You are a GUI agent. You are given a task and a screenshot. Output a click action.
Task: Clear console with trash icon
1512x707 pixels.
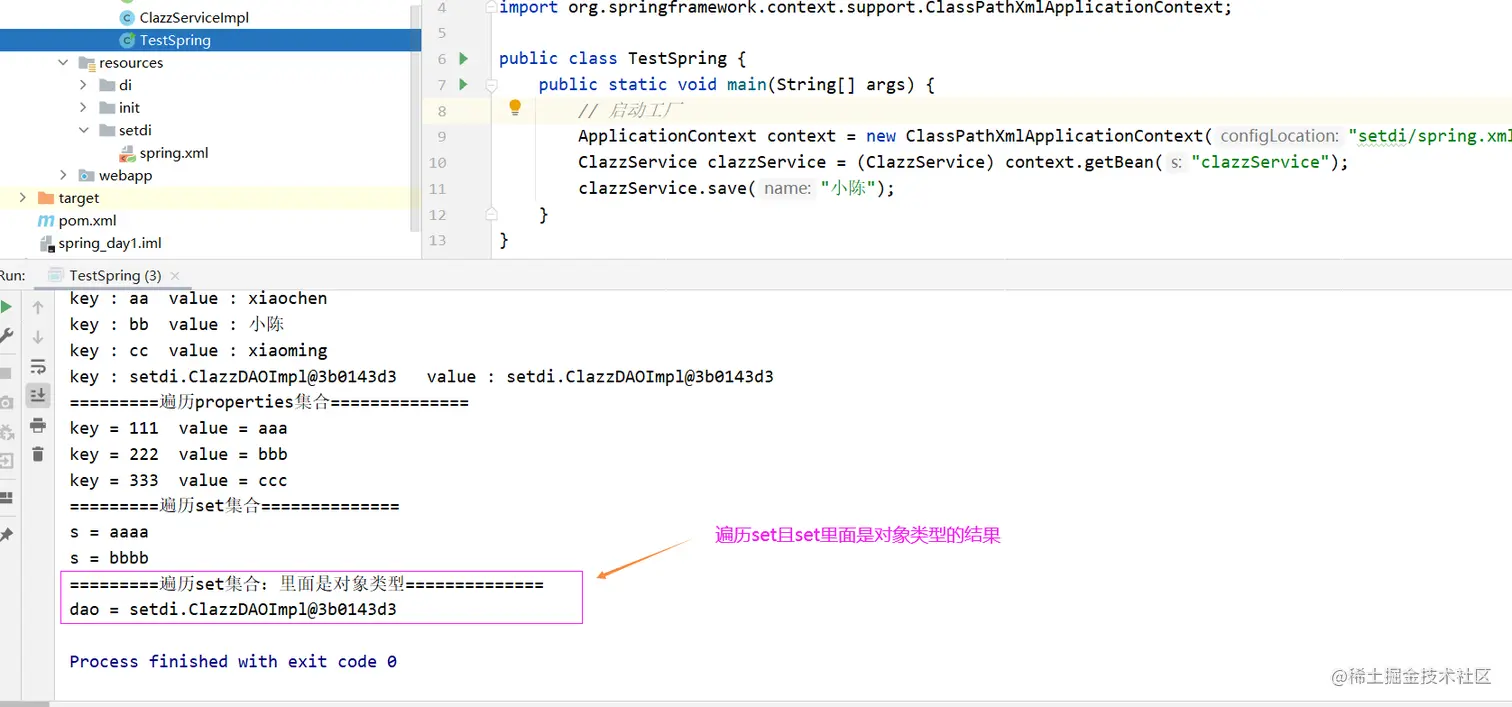click(x=38, y=454)
